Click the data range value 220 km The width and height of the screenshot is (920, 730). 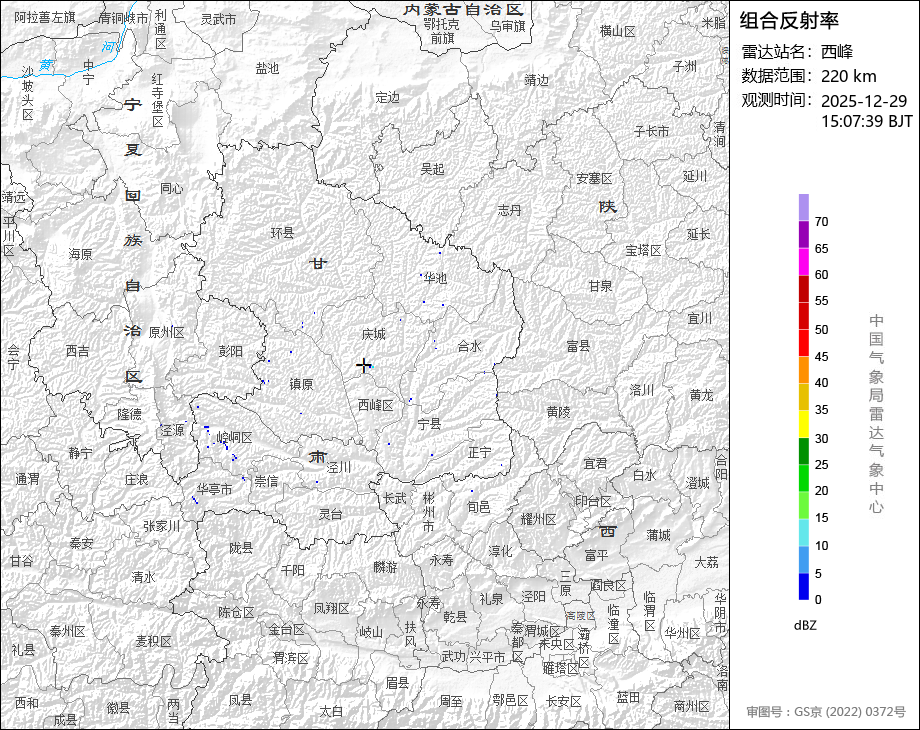point(848,76)
